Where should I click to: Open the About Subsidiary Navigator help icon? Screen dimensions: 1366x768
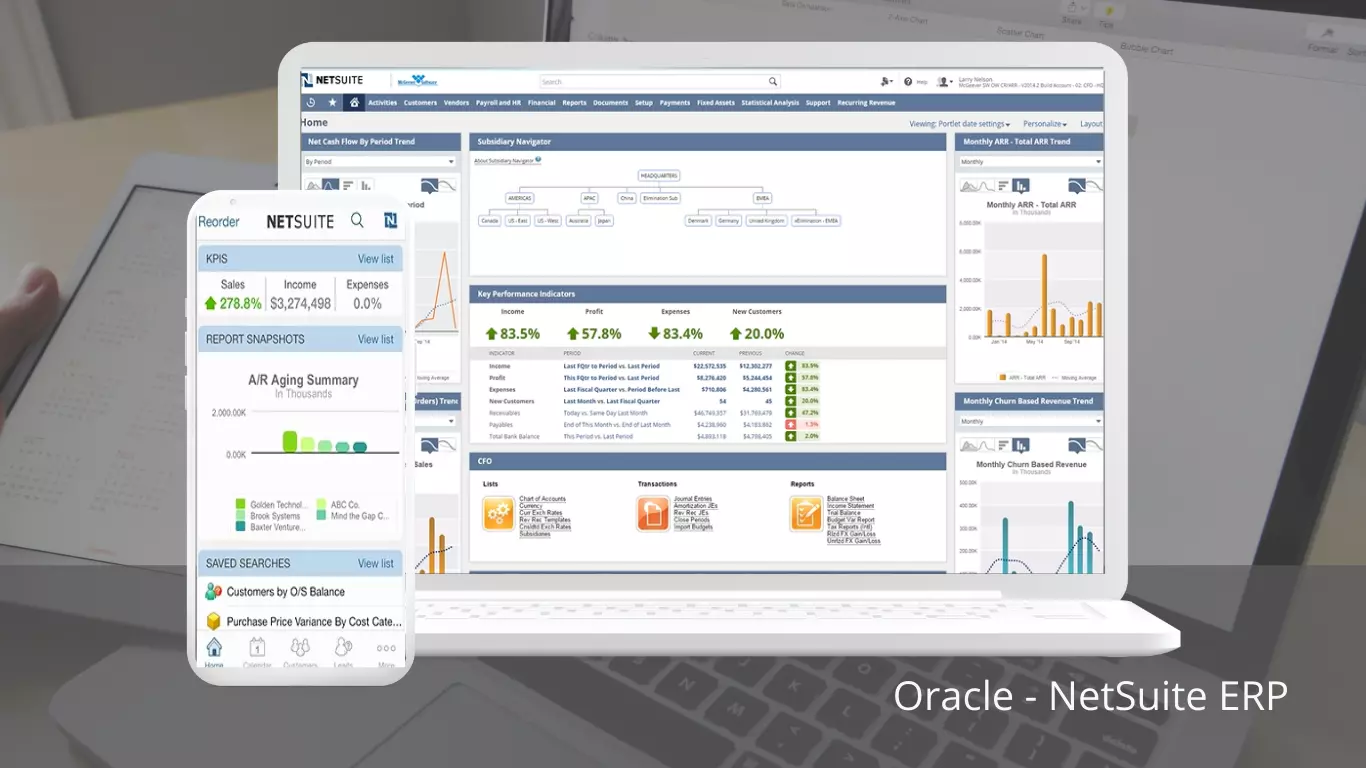tap(538, 160)
